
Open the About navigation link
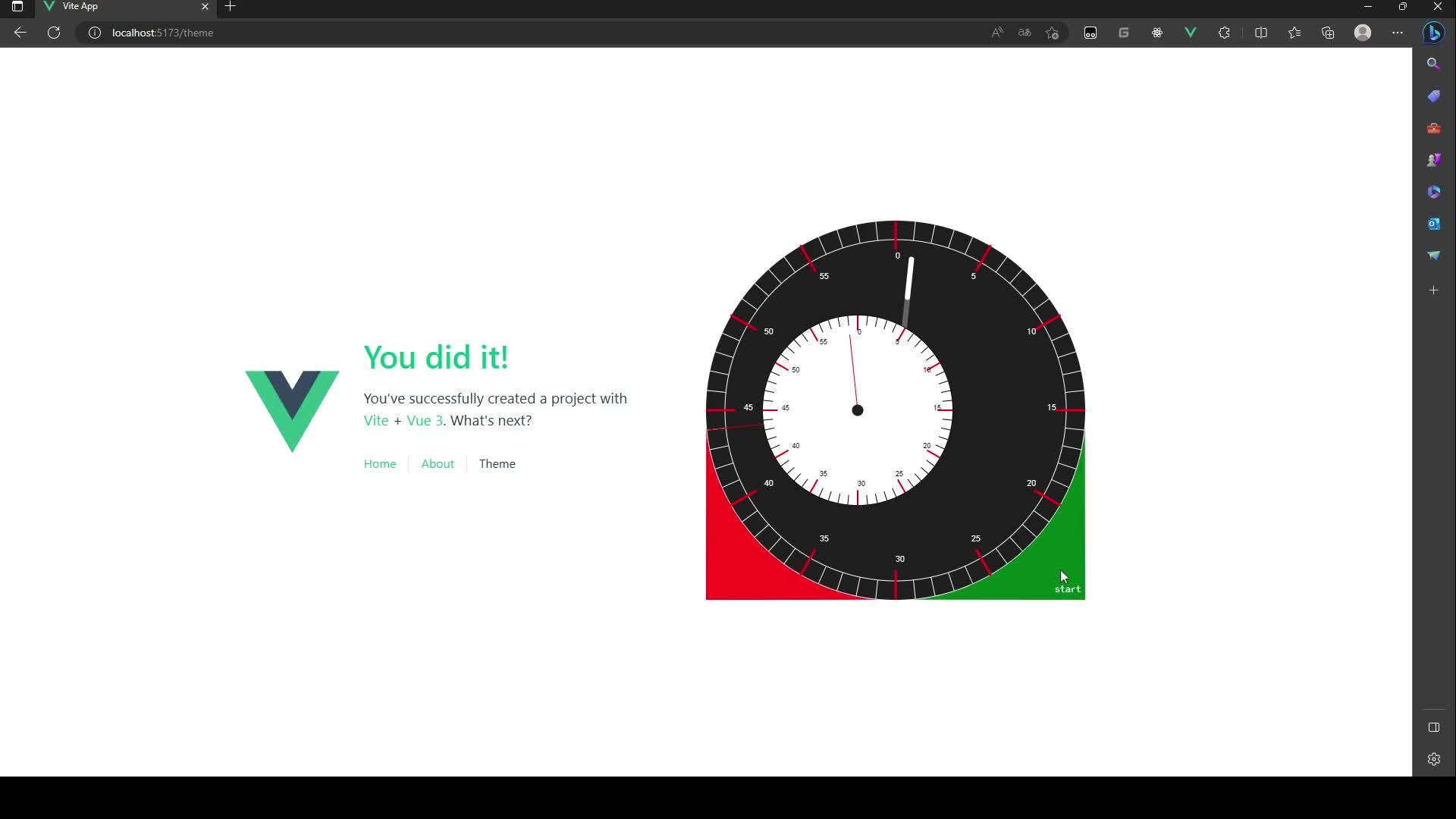pos(438,464)
